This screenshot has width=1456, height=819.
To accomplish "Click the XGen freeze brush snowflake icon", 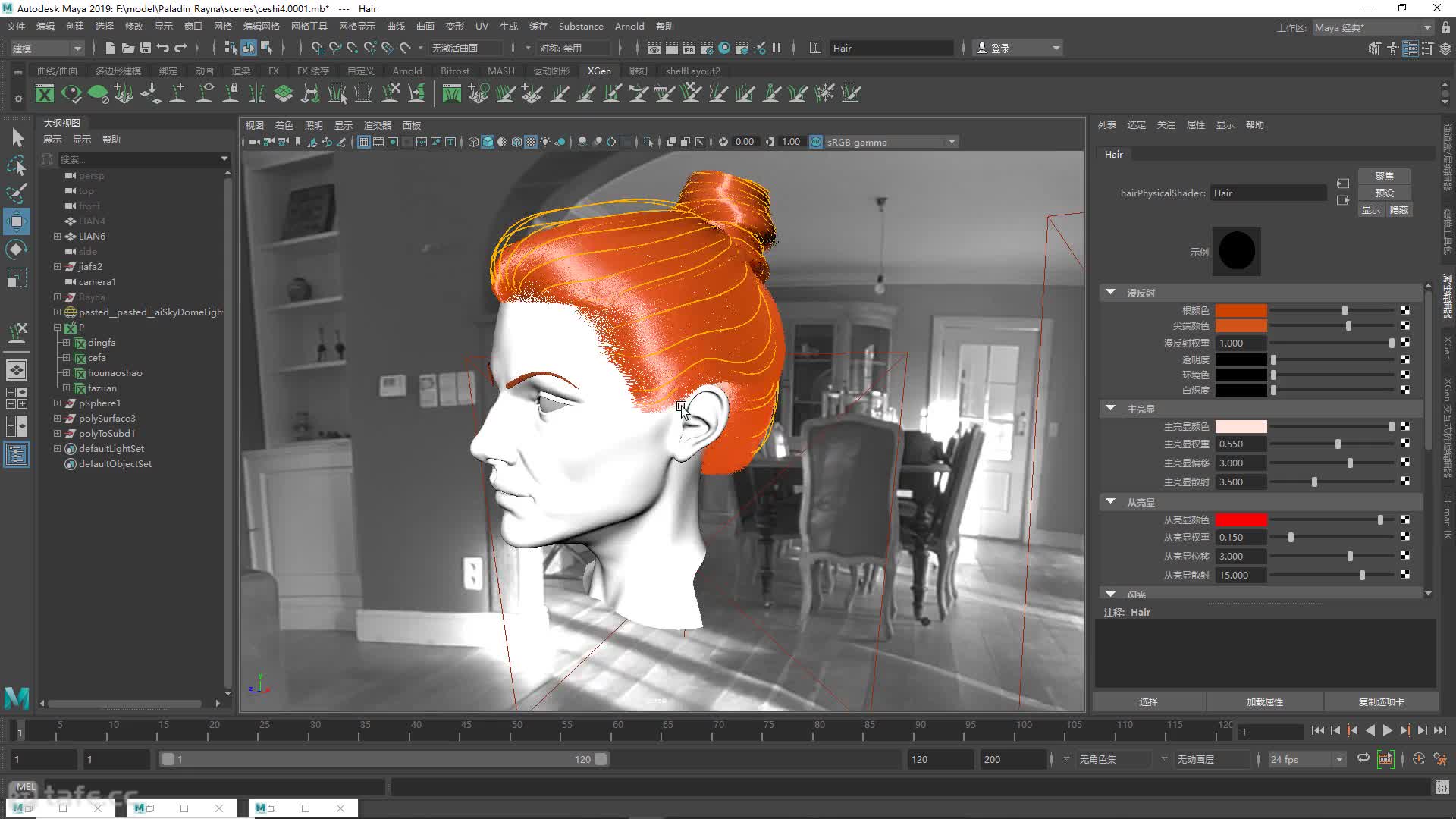I will (x=824, y=93).
